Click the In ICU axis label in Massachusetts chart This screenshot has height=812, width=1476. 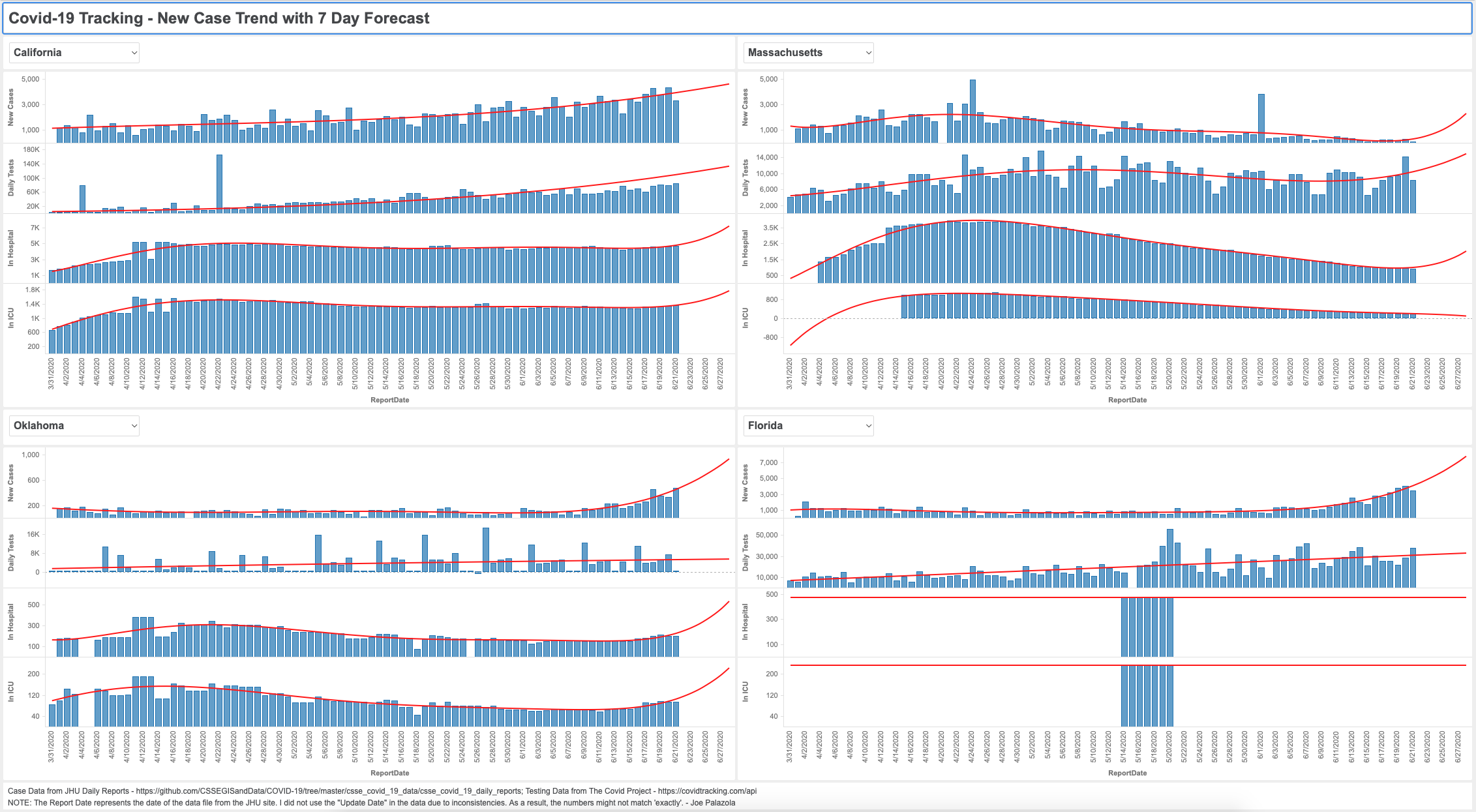pyautogui.click(x=746, y=318)
